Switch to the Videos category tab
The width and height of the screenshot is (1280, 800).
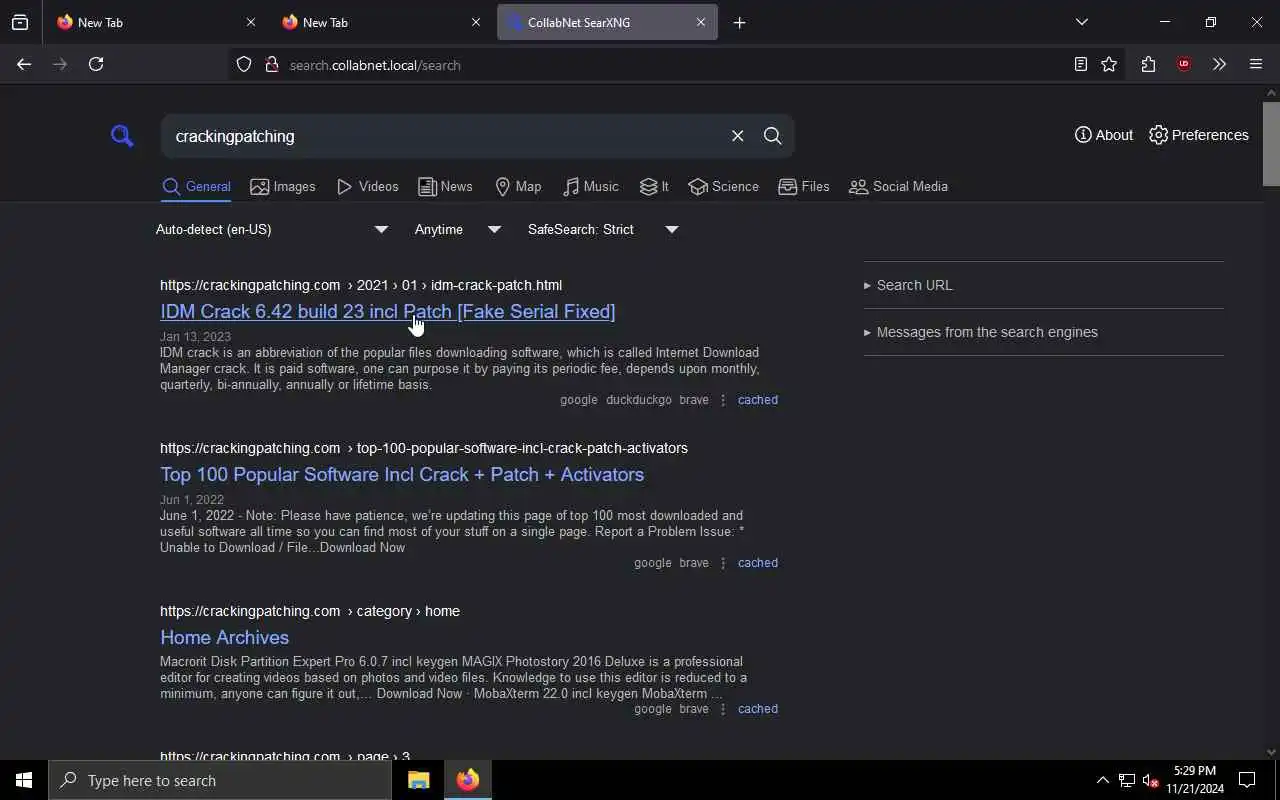367,187
